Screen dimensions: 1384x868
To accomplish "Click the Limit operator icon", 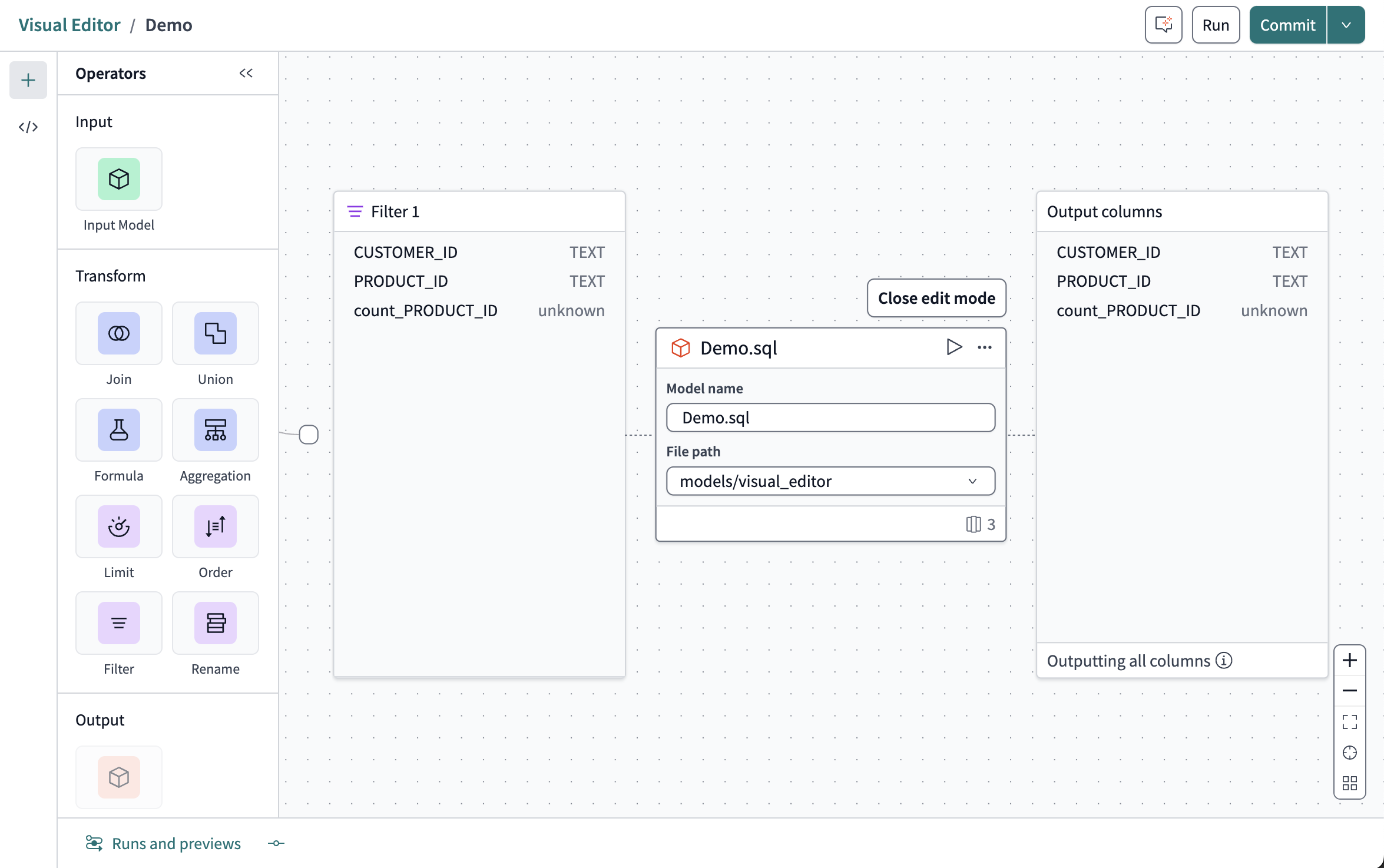I will 119,526.
